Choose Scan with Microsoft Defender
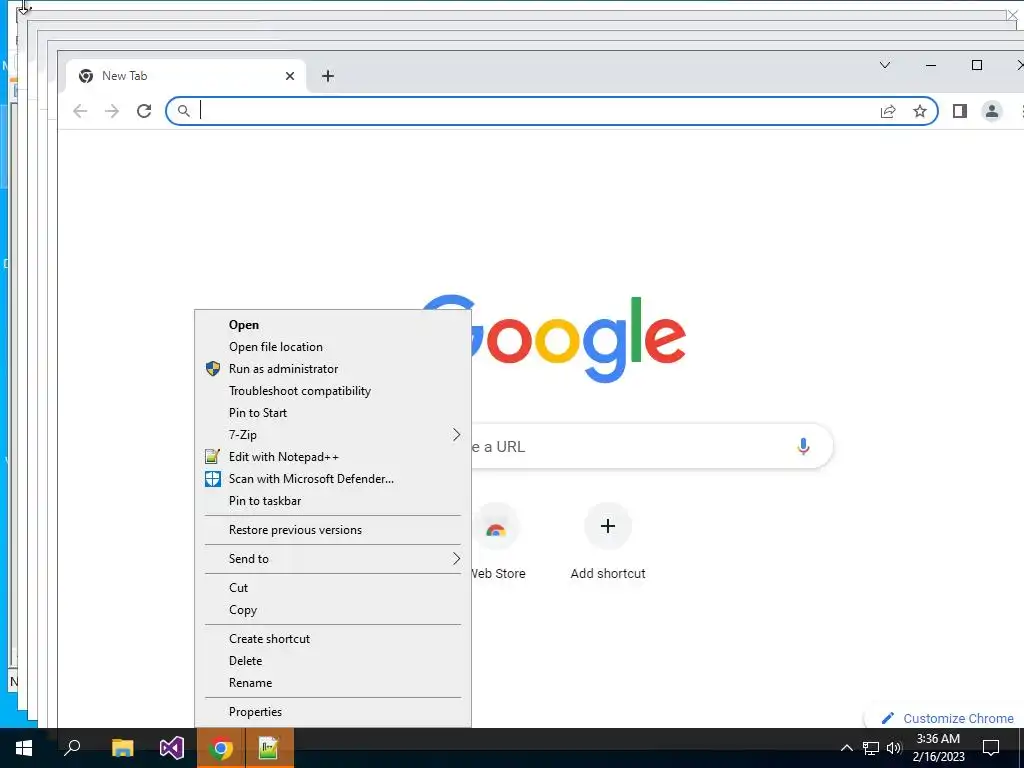 [x=333, y=479]
